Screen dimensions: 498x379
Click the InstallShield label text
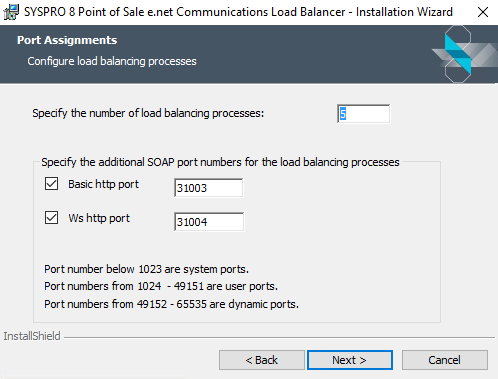click(x=32, y=336)
